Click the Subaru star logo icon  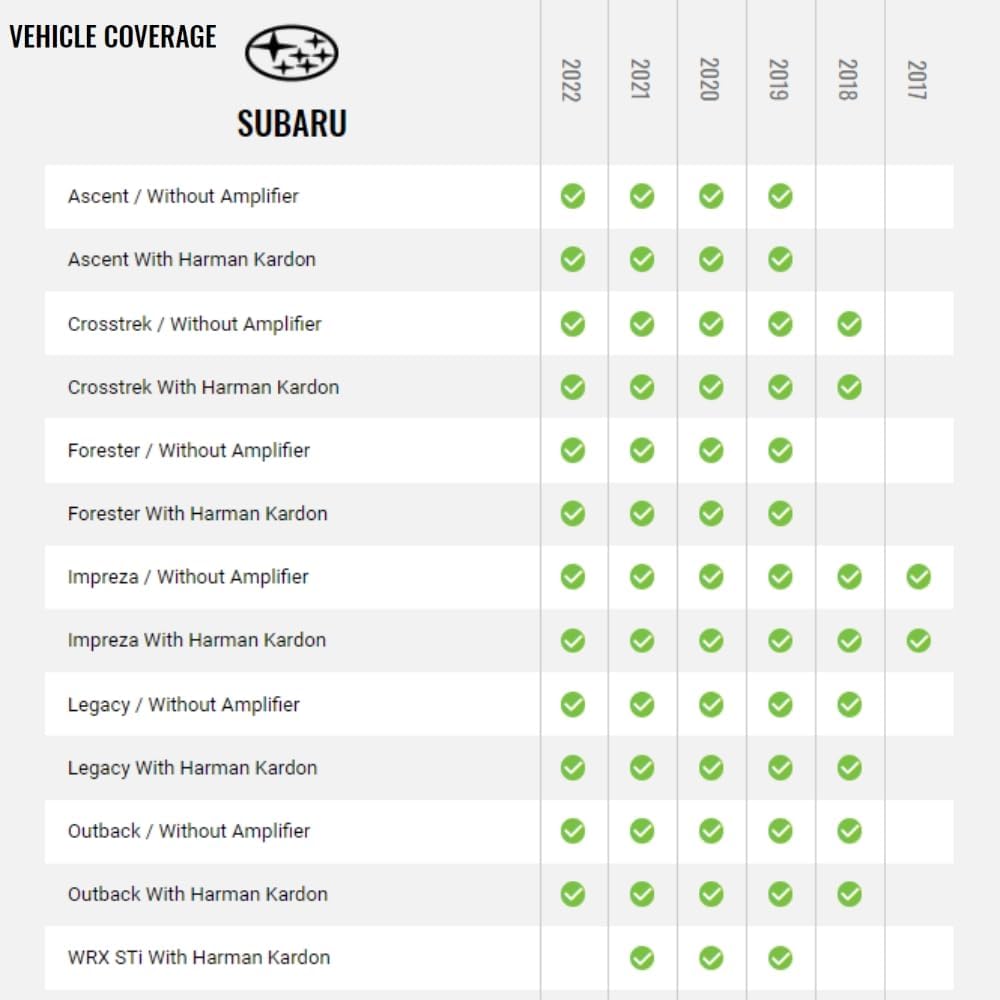click(292, 53)
